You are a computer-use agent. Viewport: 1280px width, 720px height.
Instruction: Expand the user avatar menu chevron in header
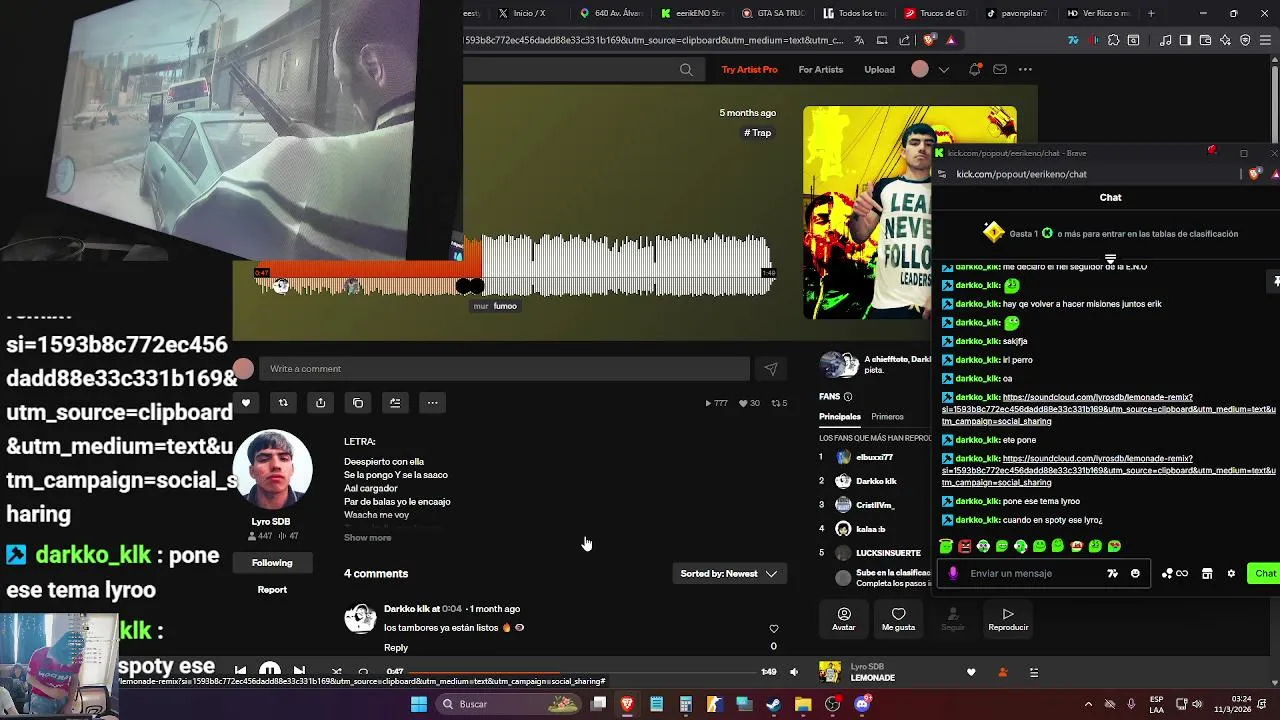[944, 69]
